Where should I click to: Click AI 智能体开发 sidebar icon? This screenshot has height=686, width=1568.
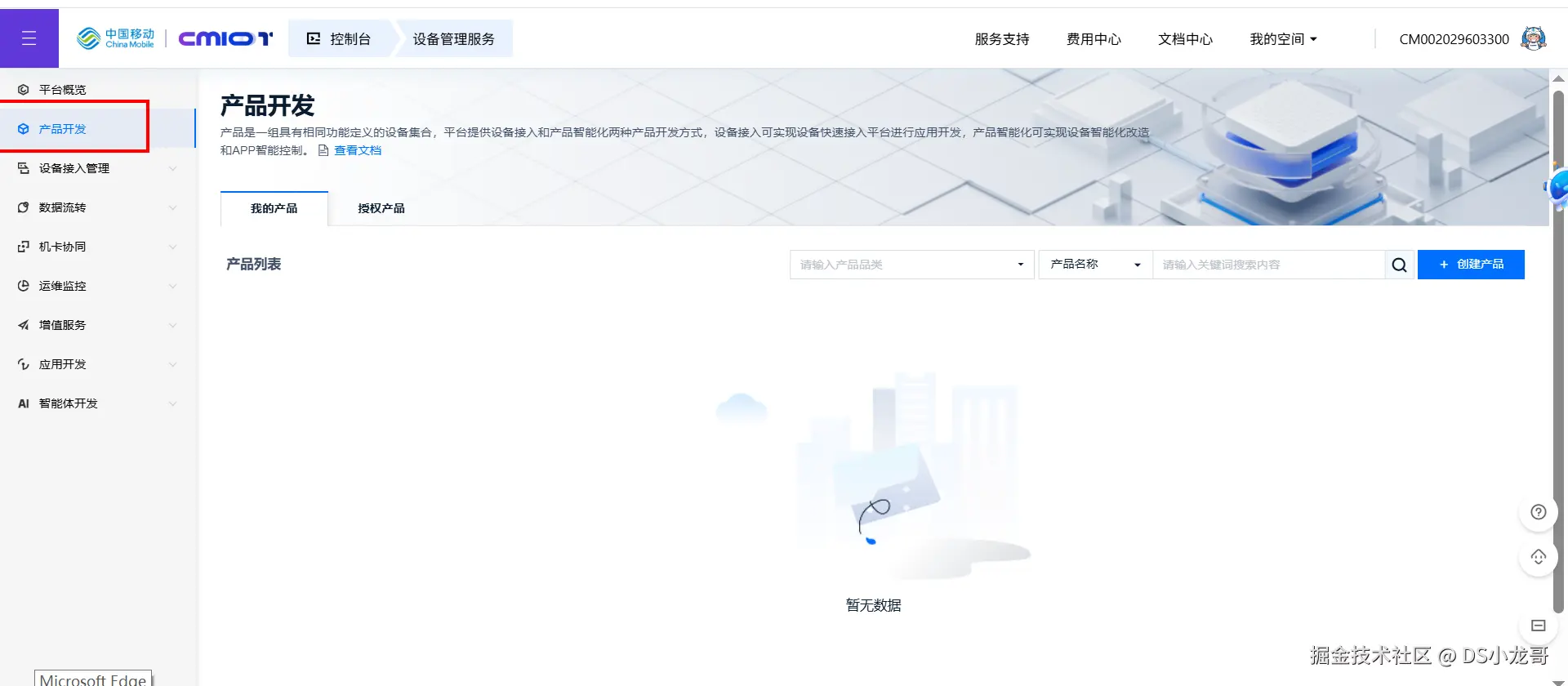click(24, 403)
